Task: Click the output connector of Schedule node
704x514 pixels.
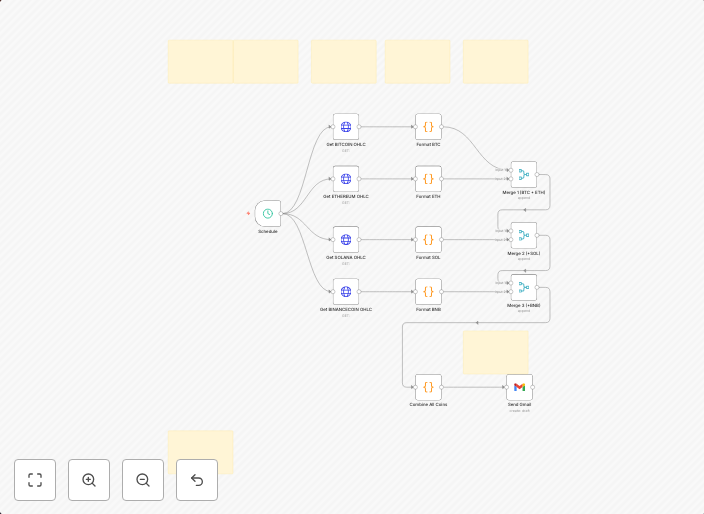Action: pyautogui.click(x=283, y=213)
